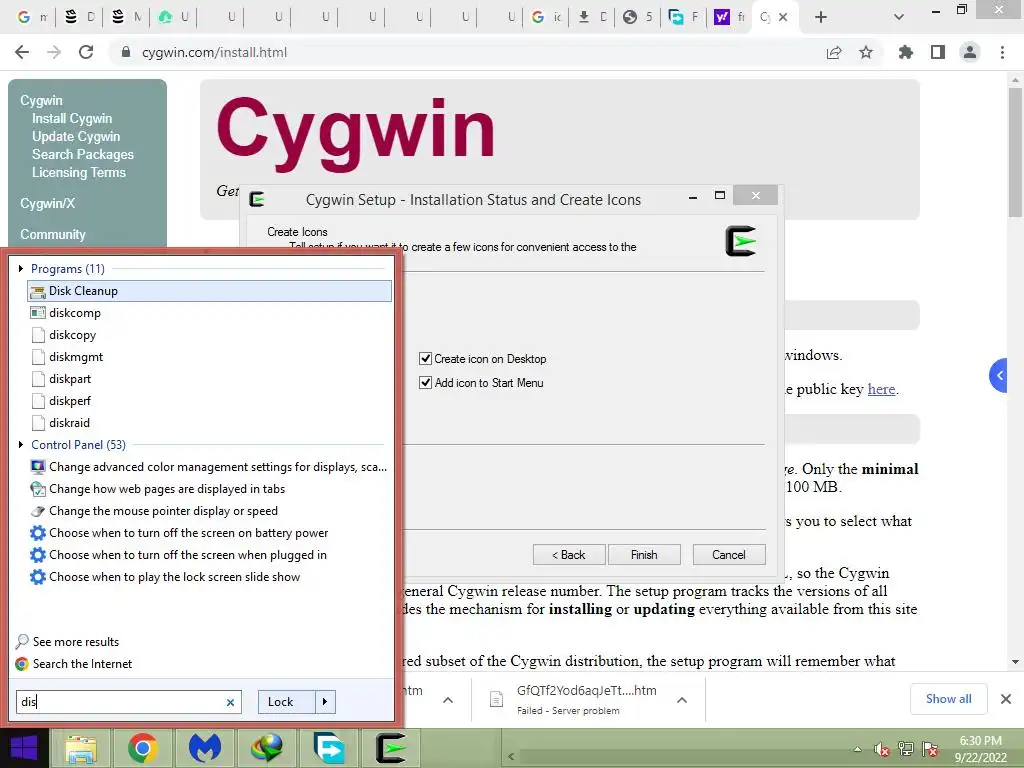The width and height of the screenshot is (1024, 768).
Task: Bookmark this page with the star icon
Action: 866,52
